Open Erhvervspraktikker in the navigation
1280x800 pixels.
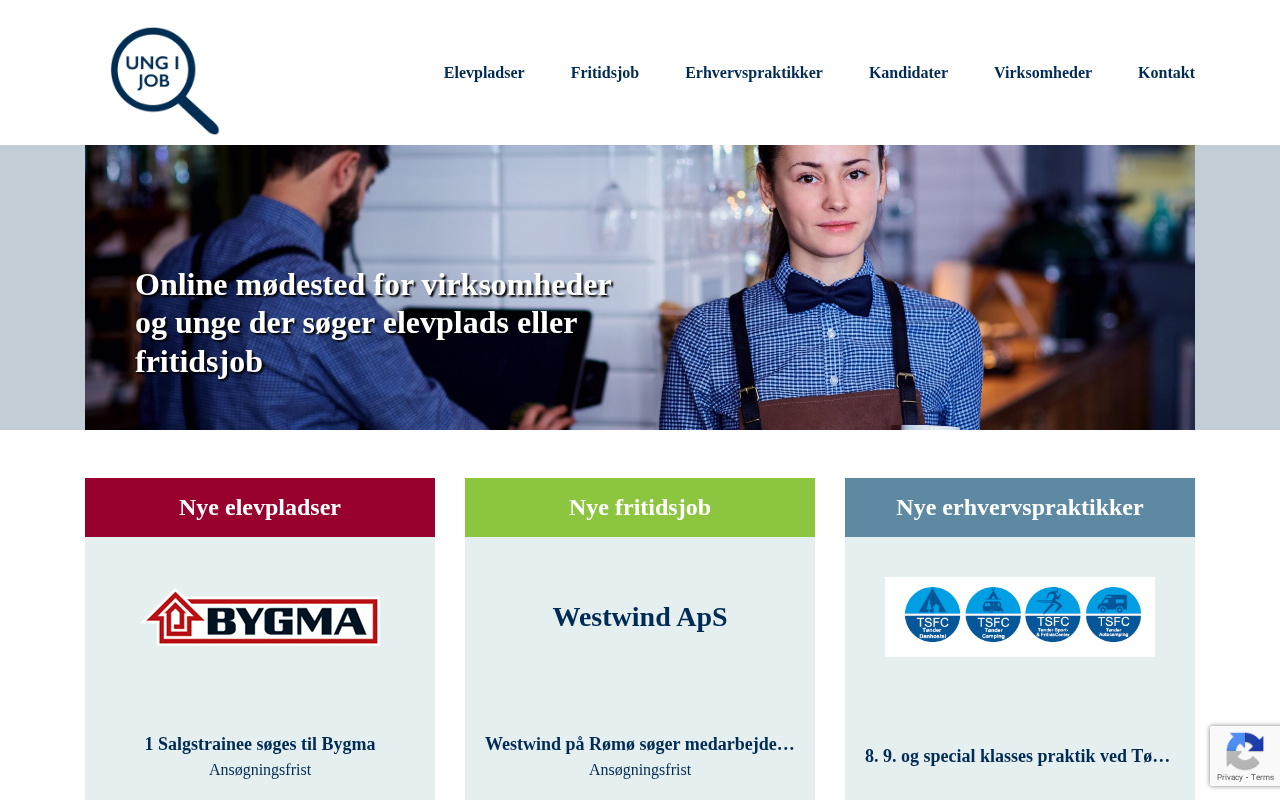(754, 73)
